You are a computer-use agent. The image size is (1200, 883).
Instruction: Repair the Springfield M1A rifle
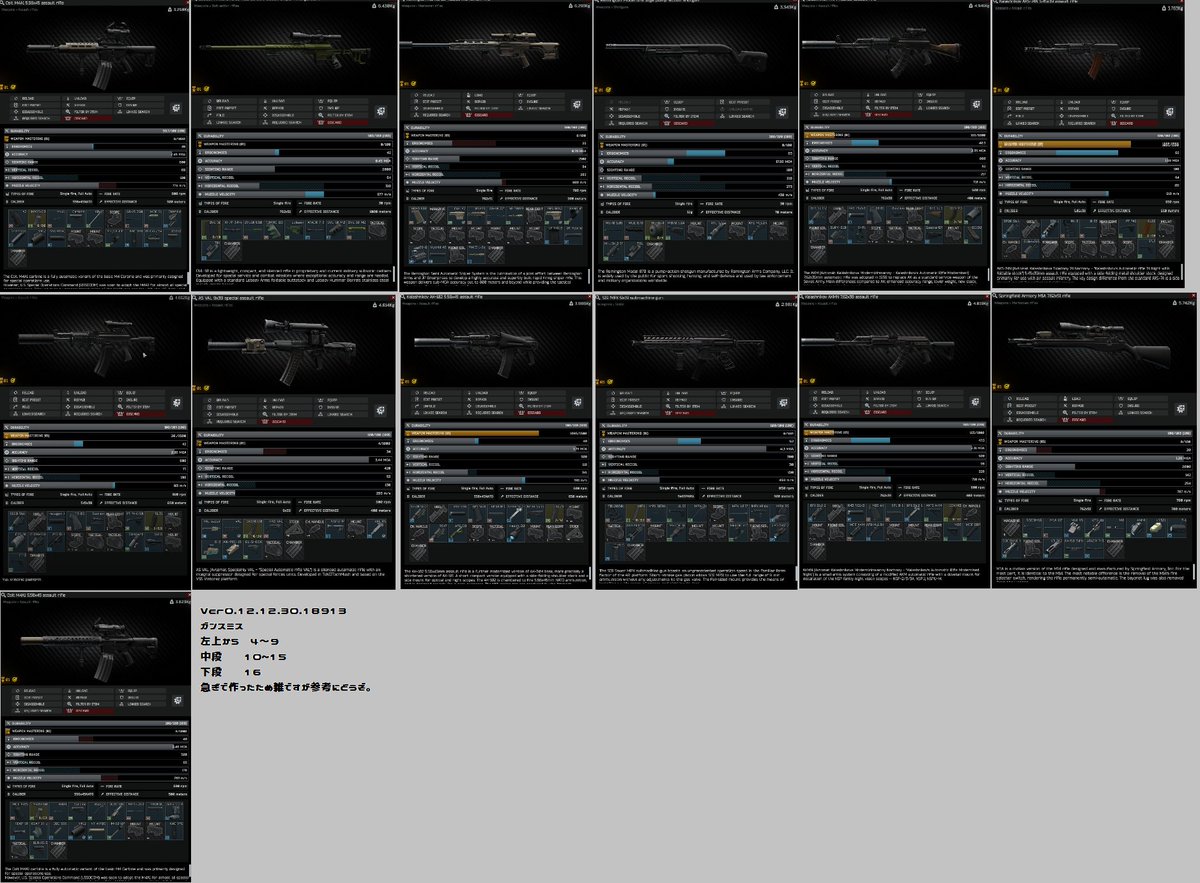(x=1086, y=405)
